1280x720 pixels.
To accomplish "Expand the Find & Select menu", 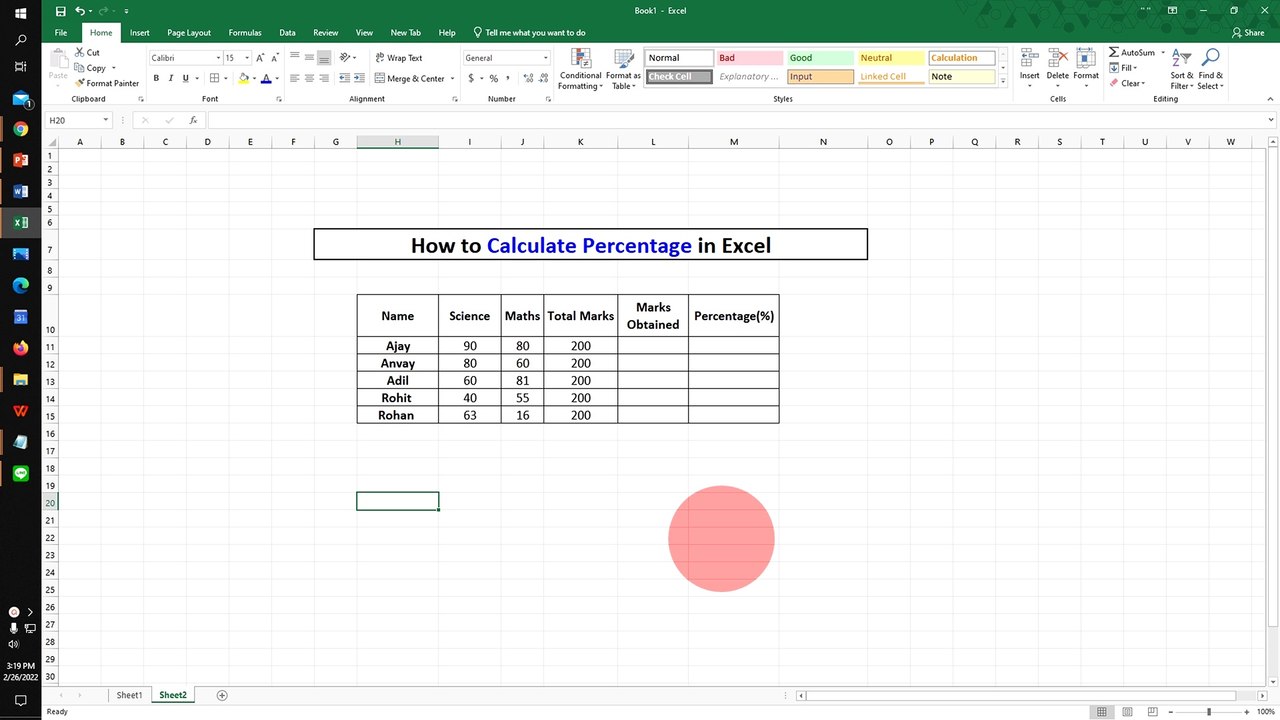I will (1210, 69).
